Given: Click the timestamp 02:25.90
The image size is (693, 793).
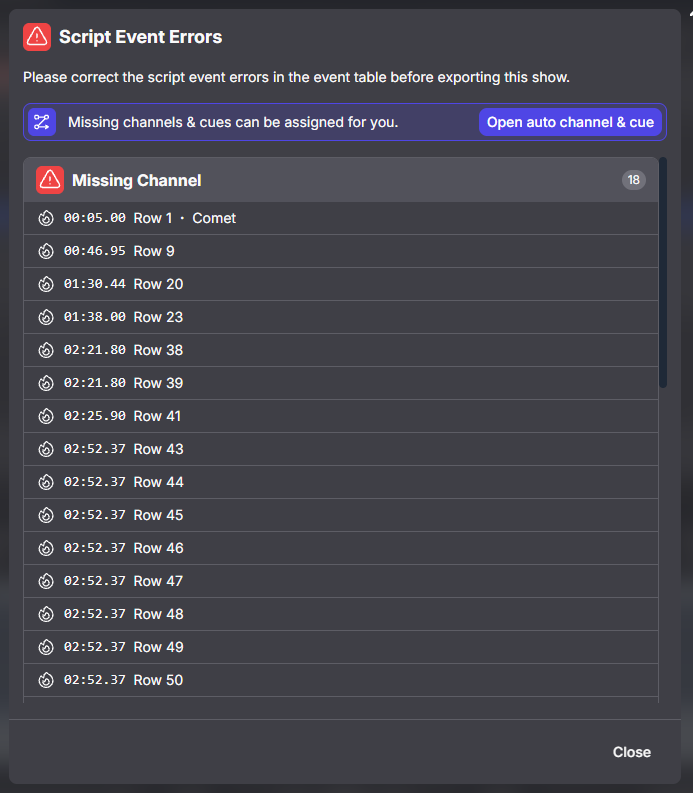Looking at the screenshot, I should [95, 416].
